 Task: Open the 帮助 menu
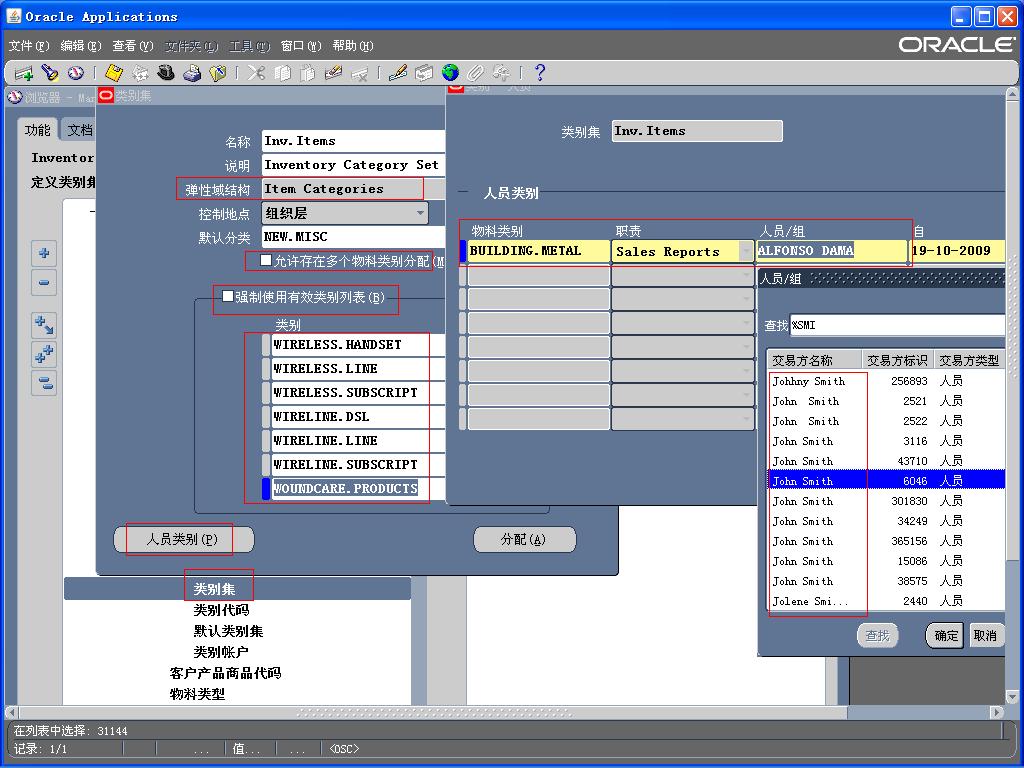[353, 46]
